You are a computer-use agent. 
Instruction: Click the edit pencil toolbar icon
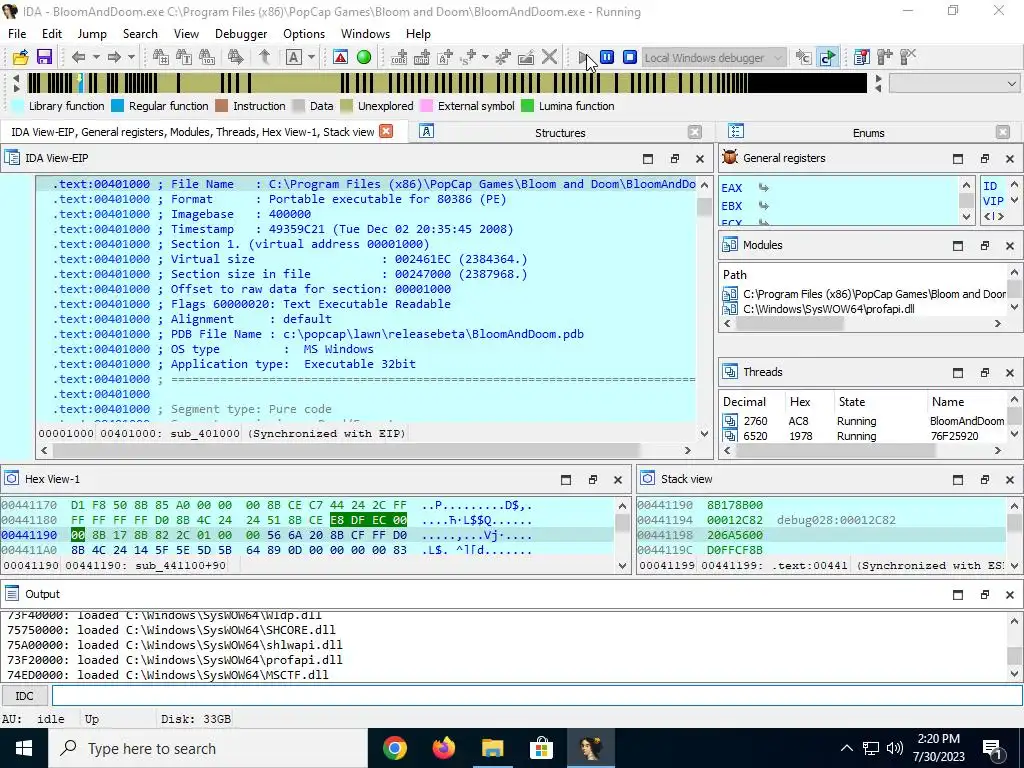[526, 57]
